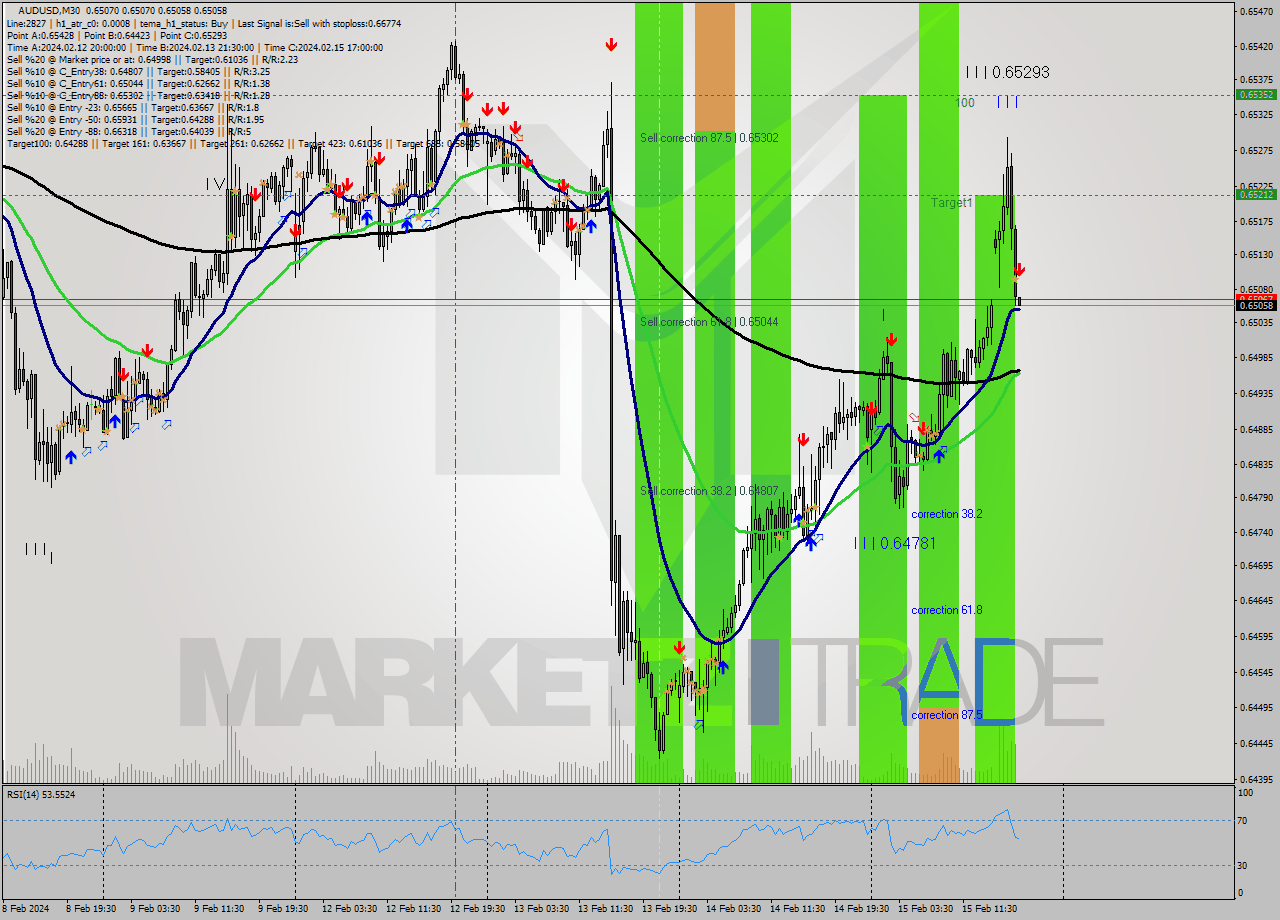The height and width of the screenshot is (920, 1280).
Task: Click the 'Sell %20 @ Entry -88: 0.66318' line
Action: coord(129,131)
